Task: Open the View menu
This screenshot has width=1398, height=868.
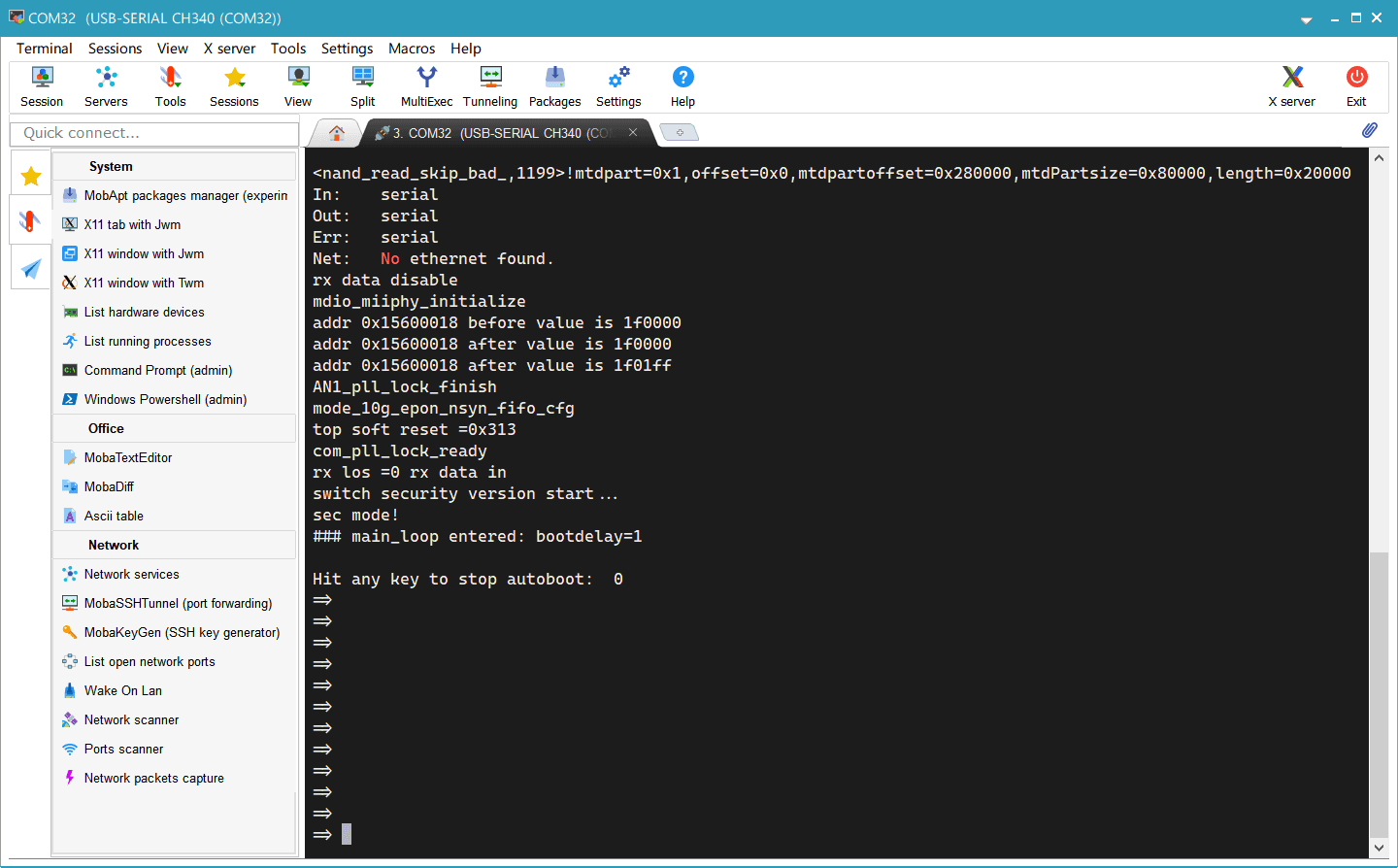Action: [x=173, y=49]
